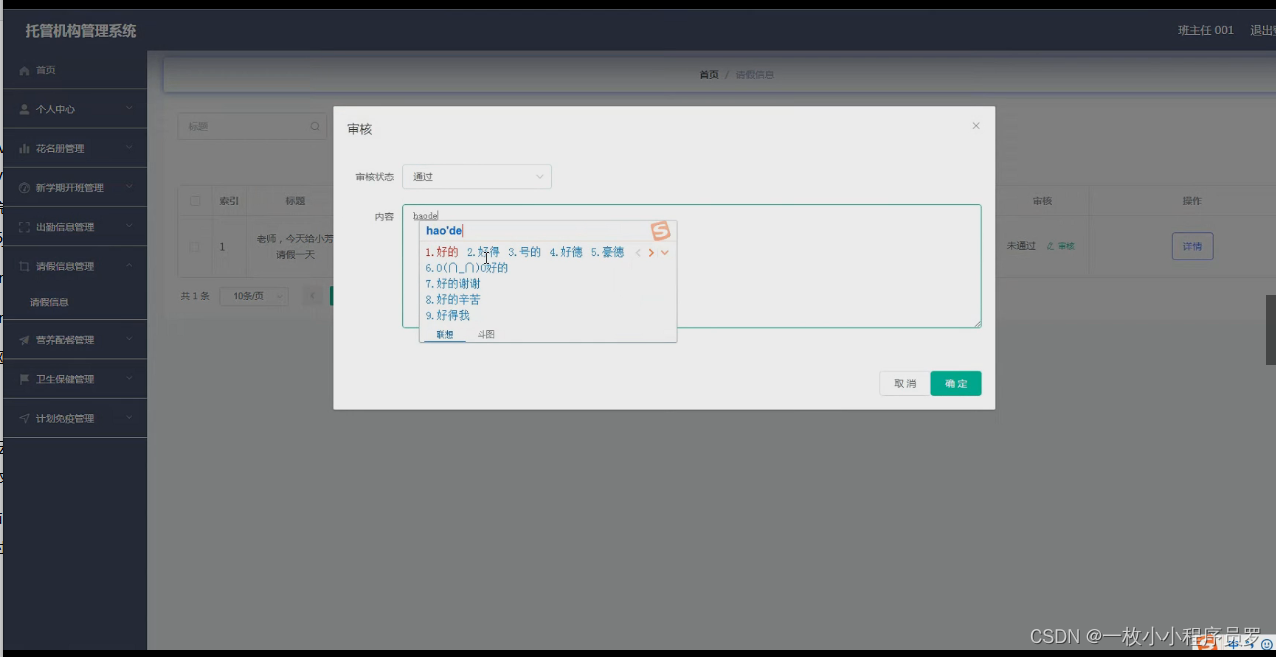This screenshot has width=1276, height=657.
Task: Click the 卫生保健管理 flag icon
Action: pos(24,379)
